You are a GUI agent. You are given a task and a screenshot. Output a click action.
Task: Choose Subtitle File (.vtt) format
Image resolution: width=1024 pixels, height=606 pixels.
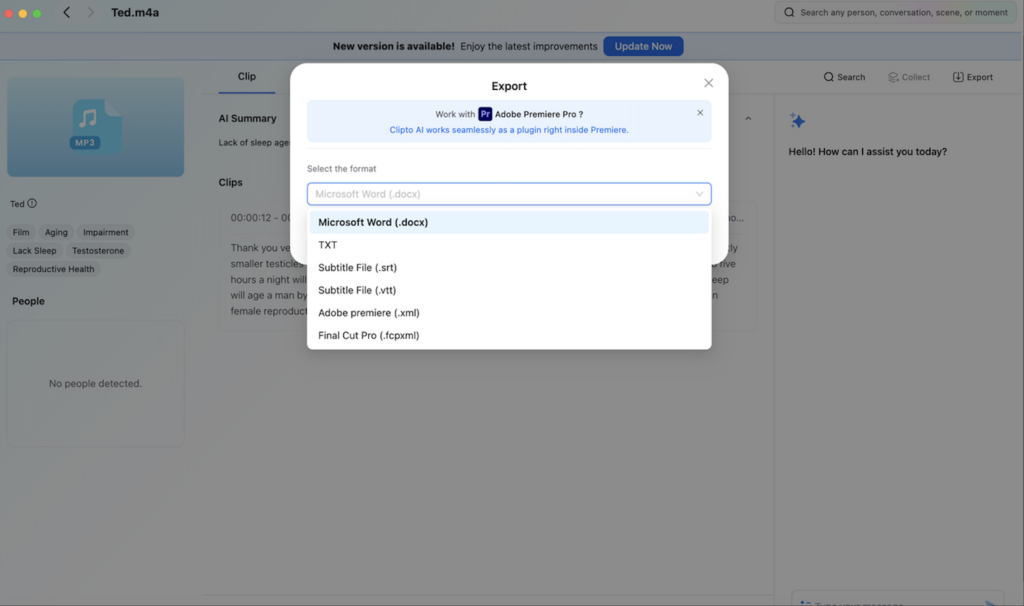tap(509, 290)
